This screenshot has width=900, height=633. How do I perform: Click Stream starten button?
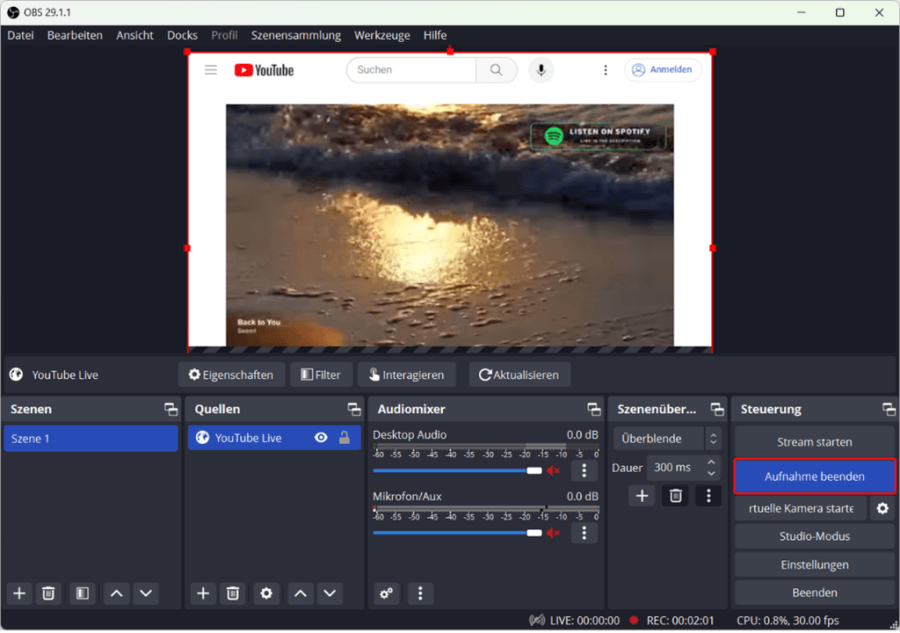click(x=814, y=442)
